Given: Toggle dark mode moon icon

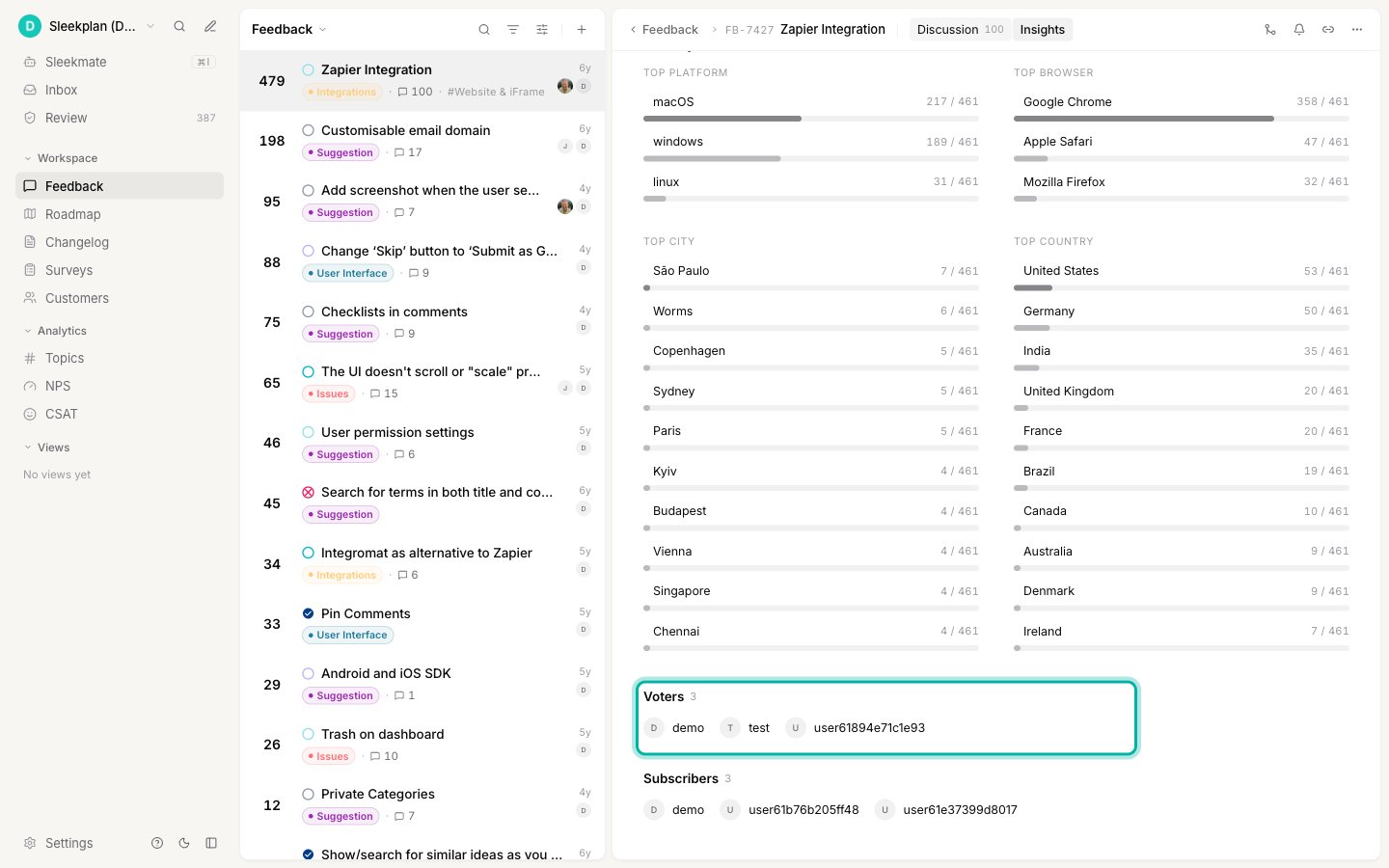Looking at the screenshot, I should pyautogui.click(x=184, y=843).
